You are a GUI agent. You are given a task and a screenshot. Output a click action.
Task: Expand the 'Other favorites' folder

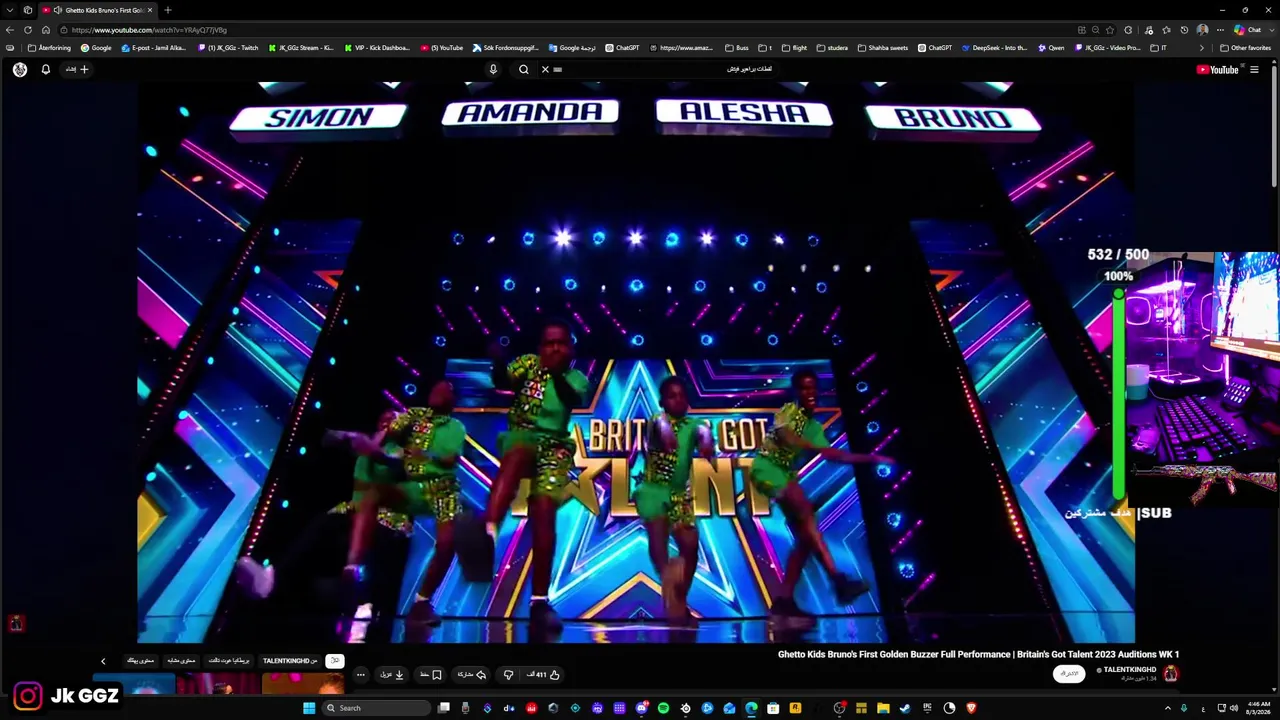point(1245,48)
